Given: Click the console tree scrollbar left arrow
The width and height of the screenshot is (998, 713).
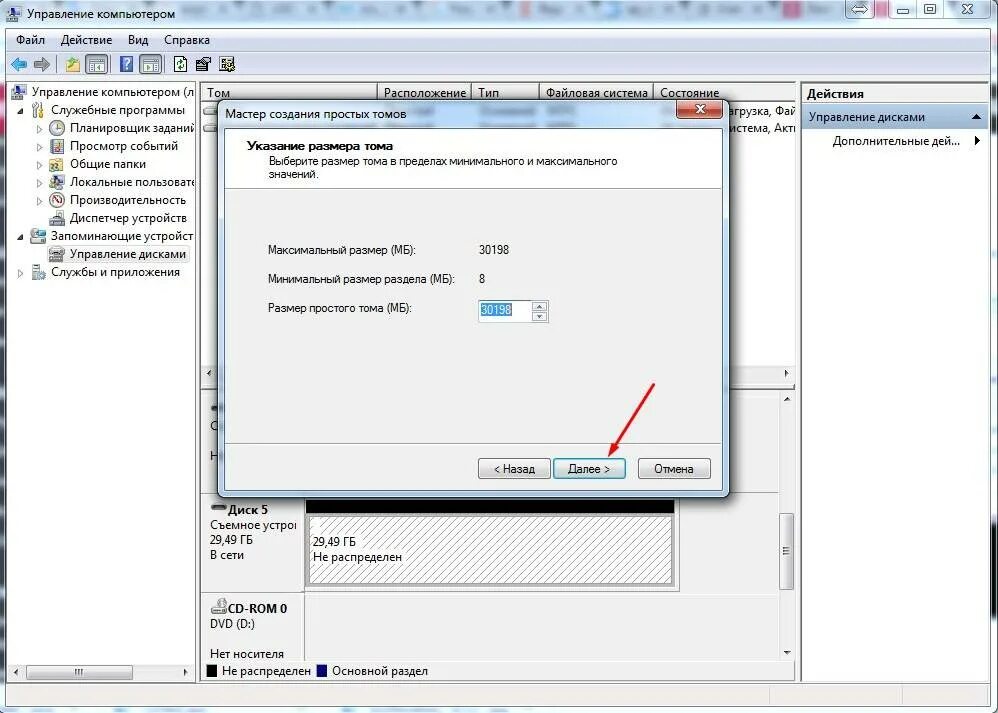Looking at the screenshot, I should 16,672.
